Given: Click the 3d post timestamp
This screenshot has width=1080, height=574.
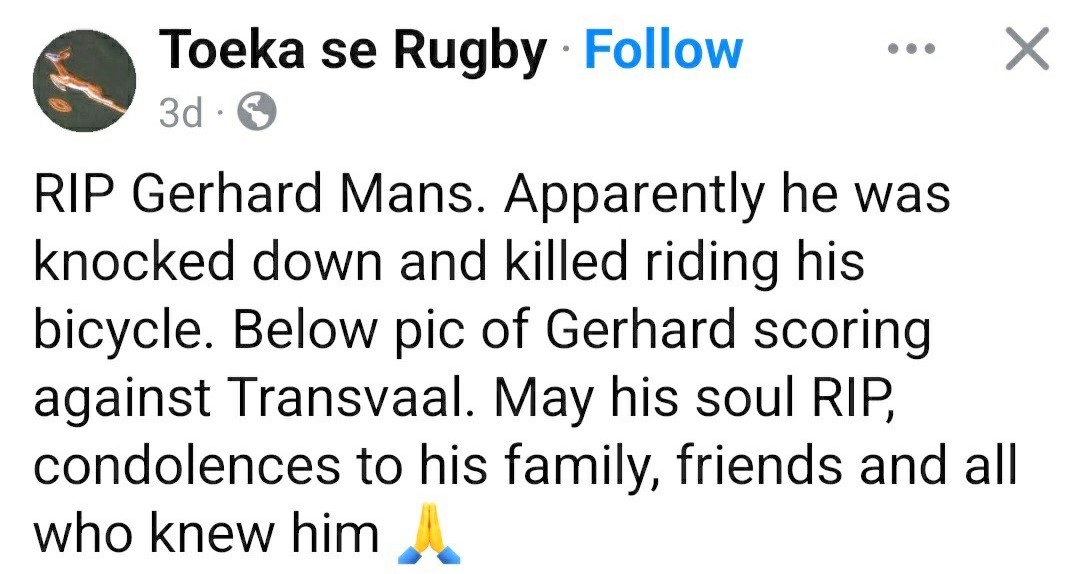Looking at the screenshot, I should pyautogui.click(x=180, y=115).
